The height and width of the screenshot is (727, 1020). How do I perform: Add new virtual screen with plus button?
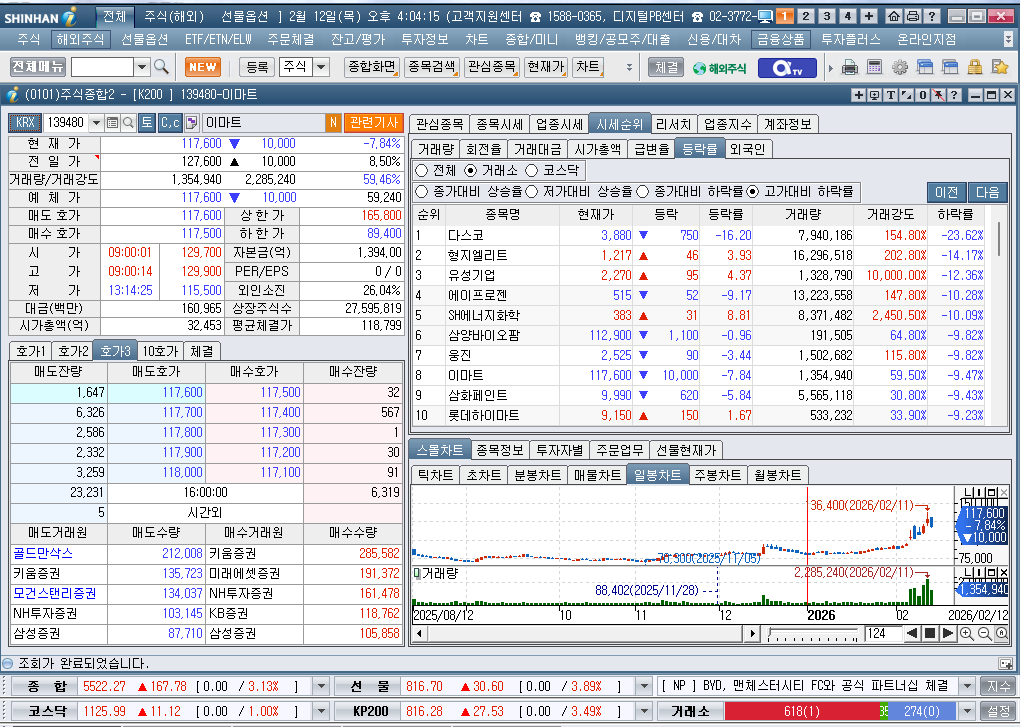click(x=869, y=16)
